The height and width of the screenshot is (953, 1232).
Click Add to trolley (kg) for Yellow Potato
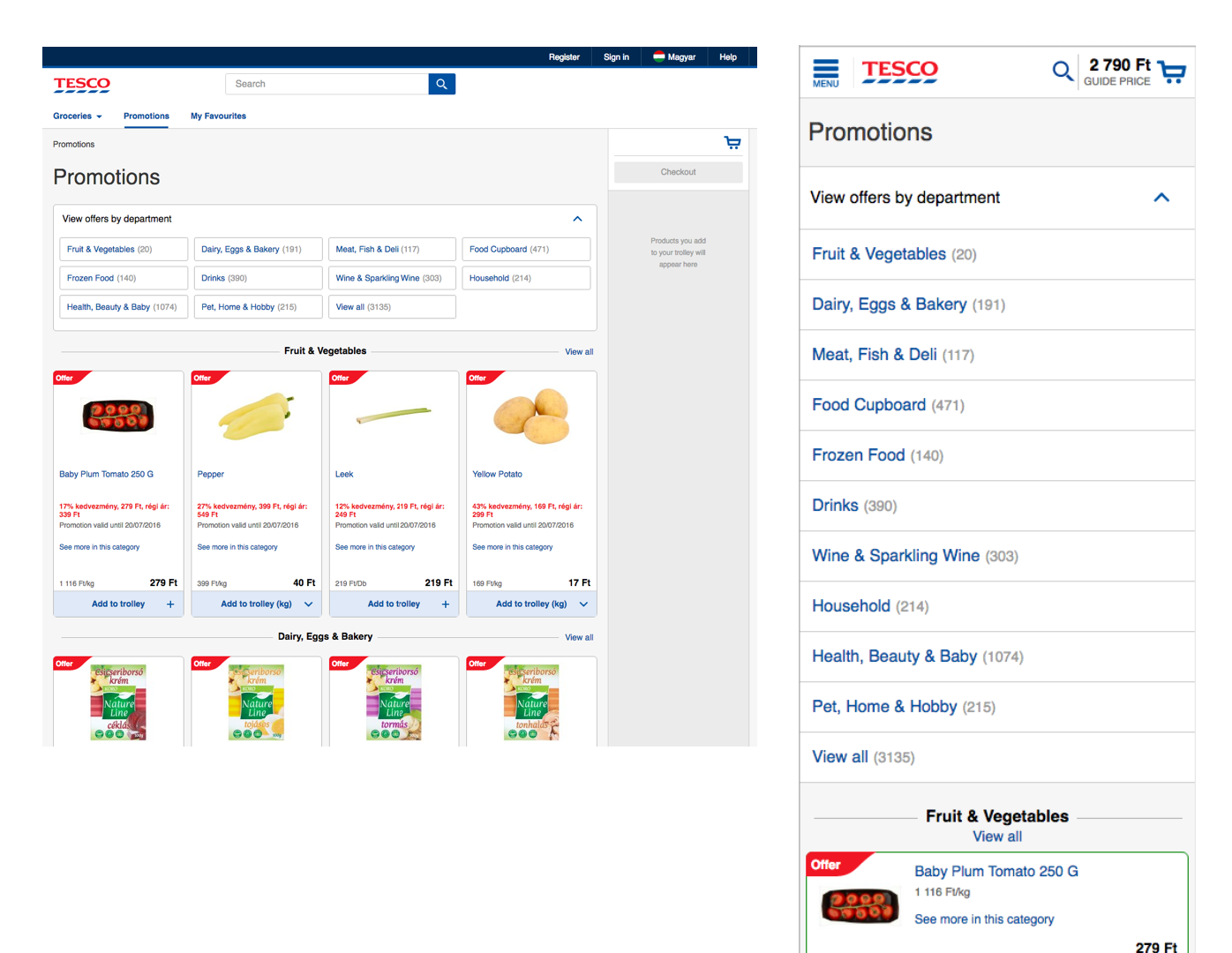coord(531,604)
